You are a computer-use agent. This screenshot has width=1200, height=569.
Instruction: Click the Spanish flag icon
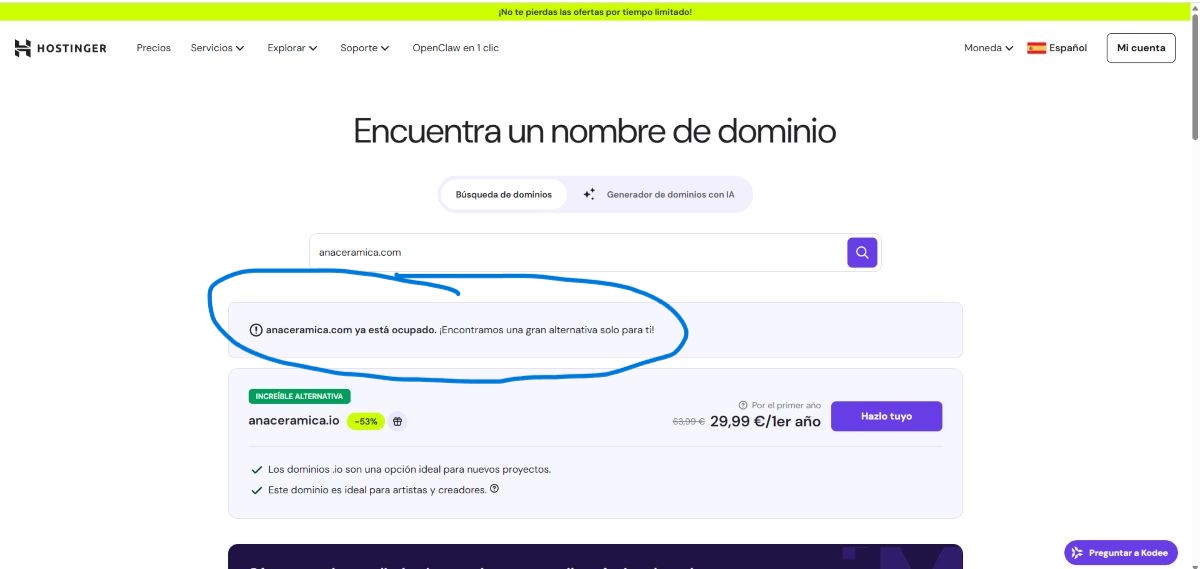point(1036,48)
